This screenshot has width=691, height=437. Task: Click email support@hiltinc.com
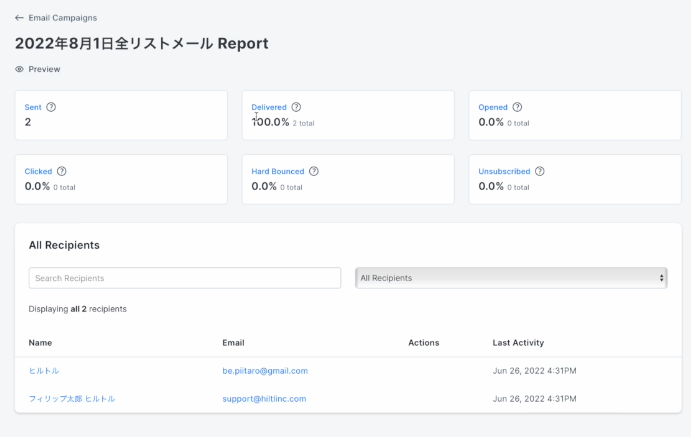tap(264, 399)
